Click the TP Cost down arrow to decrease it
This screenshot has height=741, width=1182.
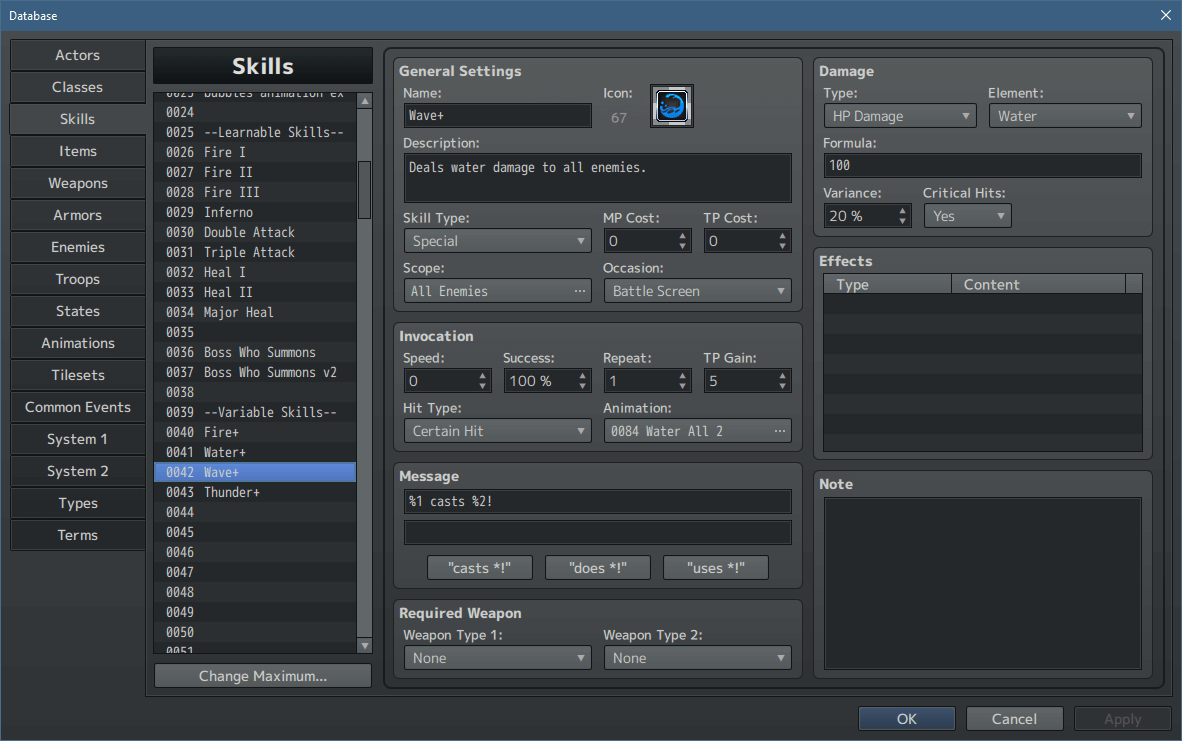click(782, 245)
